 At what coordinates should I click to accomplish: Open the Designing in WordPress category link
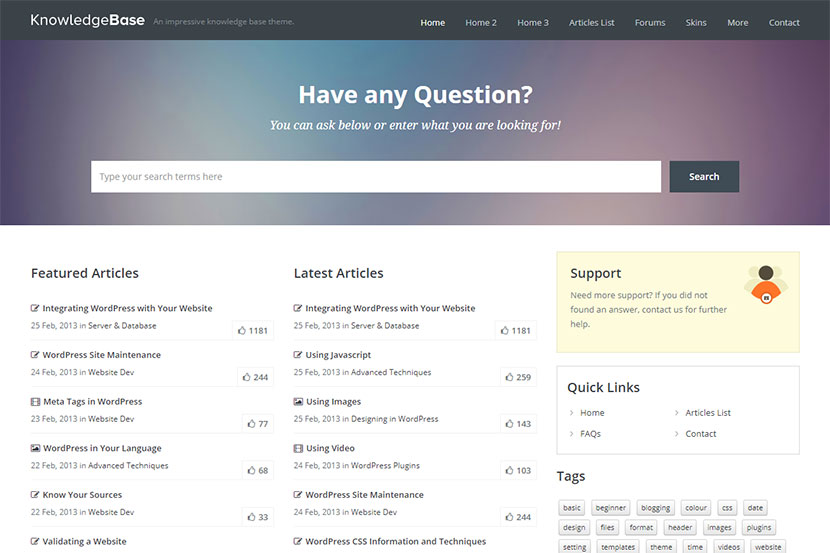pos(395,419)
